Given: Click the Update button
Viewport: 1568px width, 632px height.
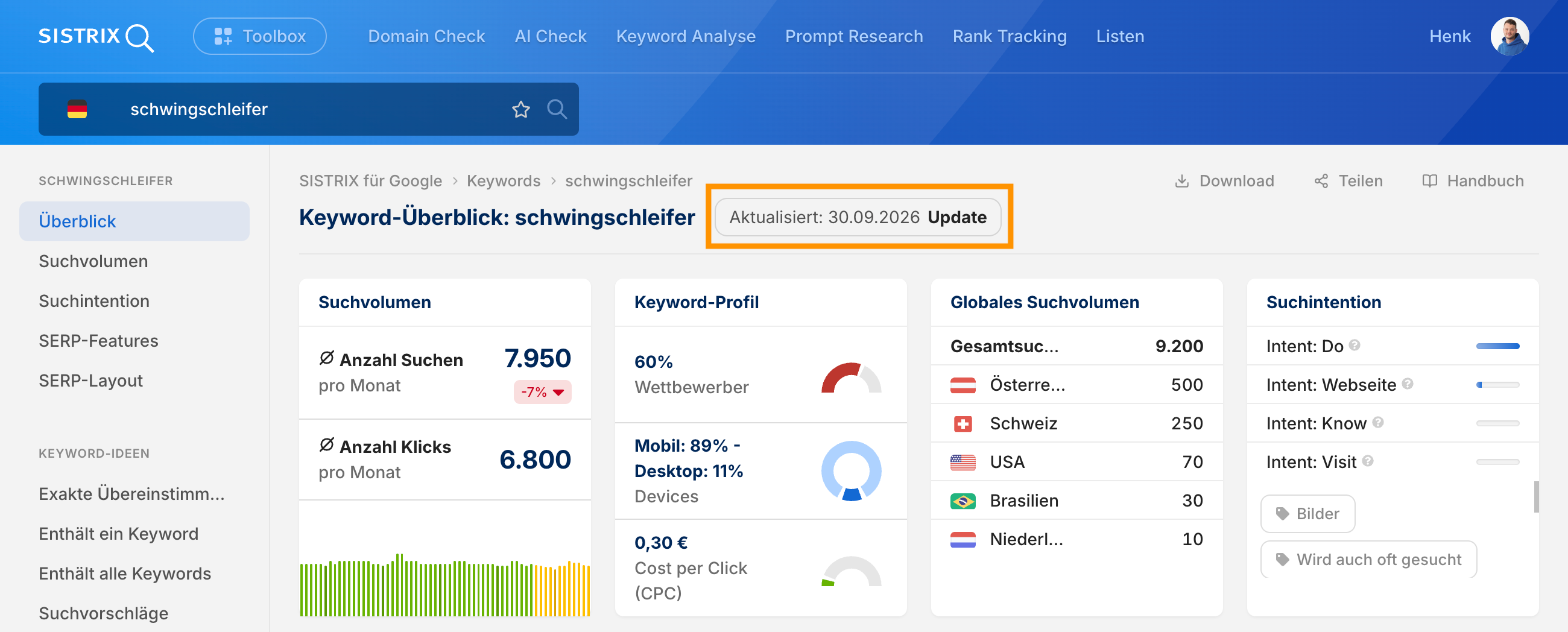Looking at the screenshot, I should click(x=956, y=217).
